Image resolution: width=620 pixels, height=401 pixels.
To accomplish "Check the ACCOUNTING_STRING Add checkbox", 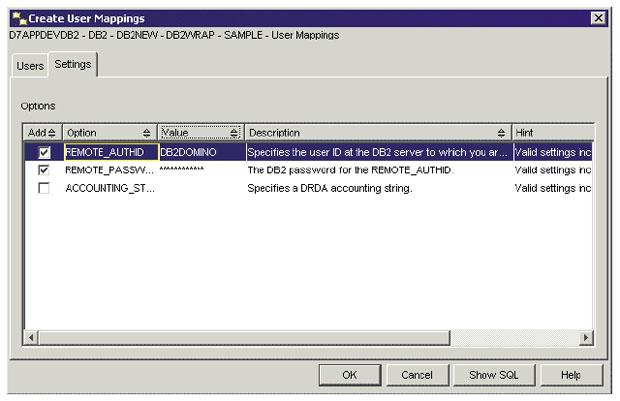I will click(x=44, y=188).
